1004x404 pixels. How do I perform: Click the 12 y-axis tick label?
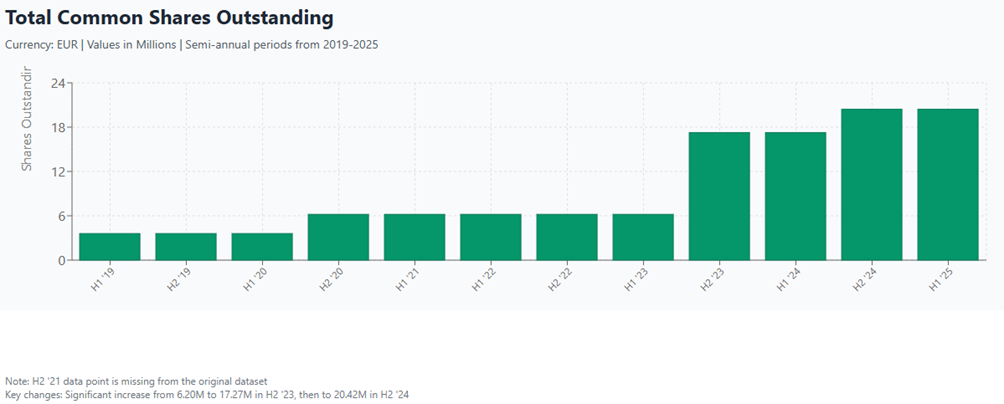point(57,172)
